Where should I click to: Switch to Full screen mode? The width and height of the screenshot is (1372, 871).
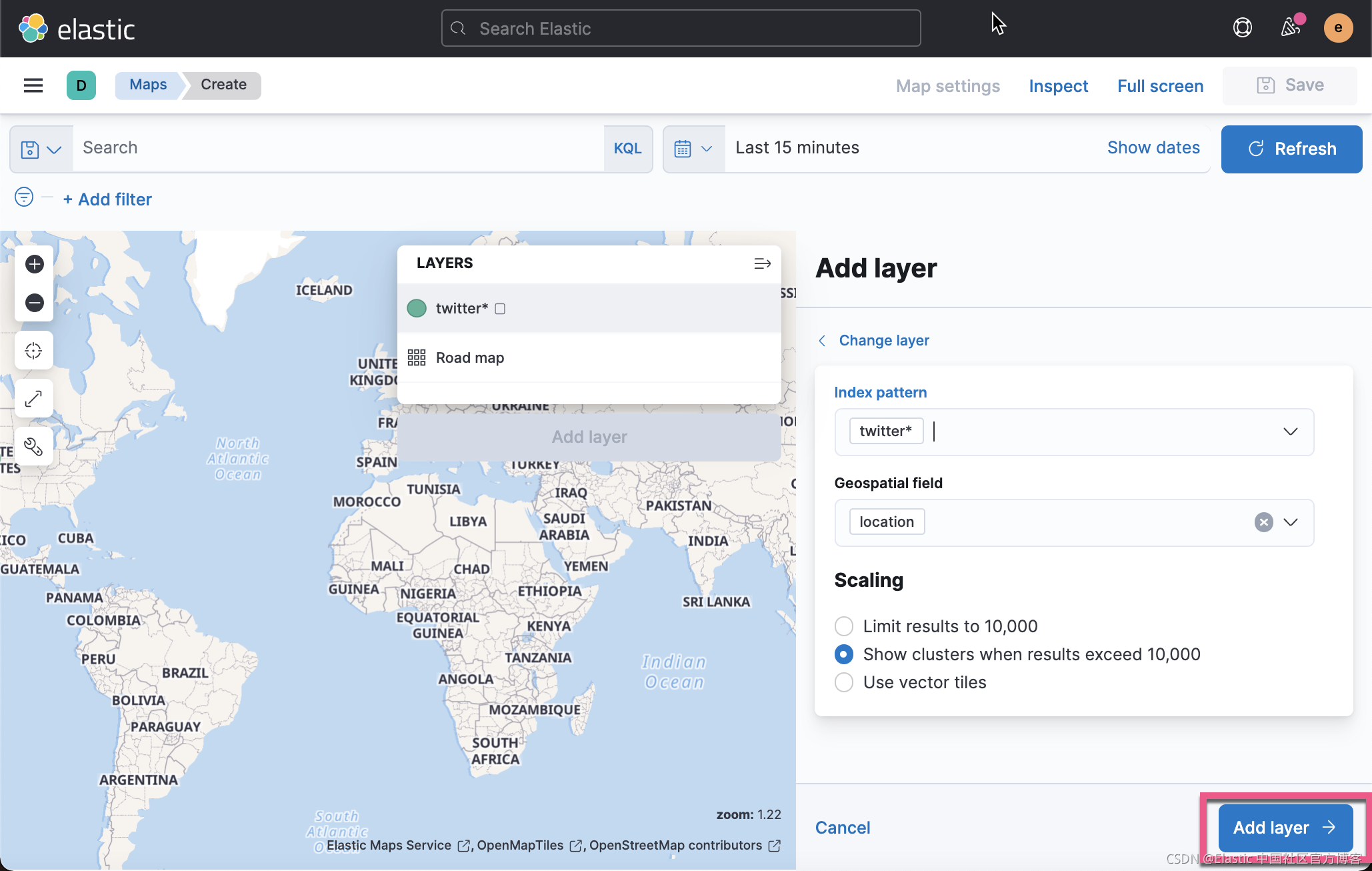pyautogui.click(x=1160, y=86)
